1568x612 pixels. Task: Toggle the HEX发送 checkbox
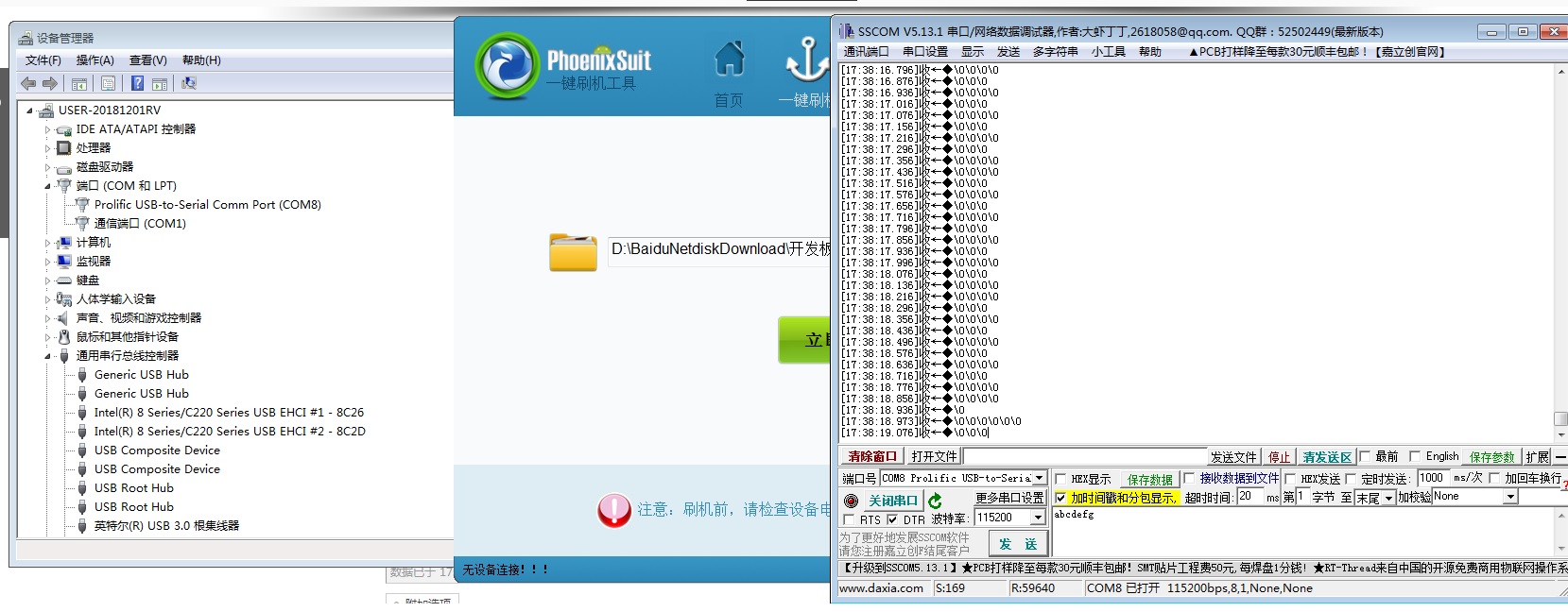pos(1290,479)
